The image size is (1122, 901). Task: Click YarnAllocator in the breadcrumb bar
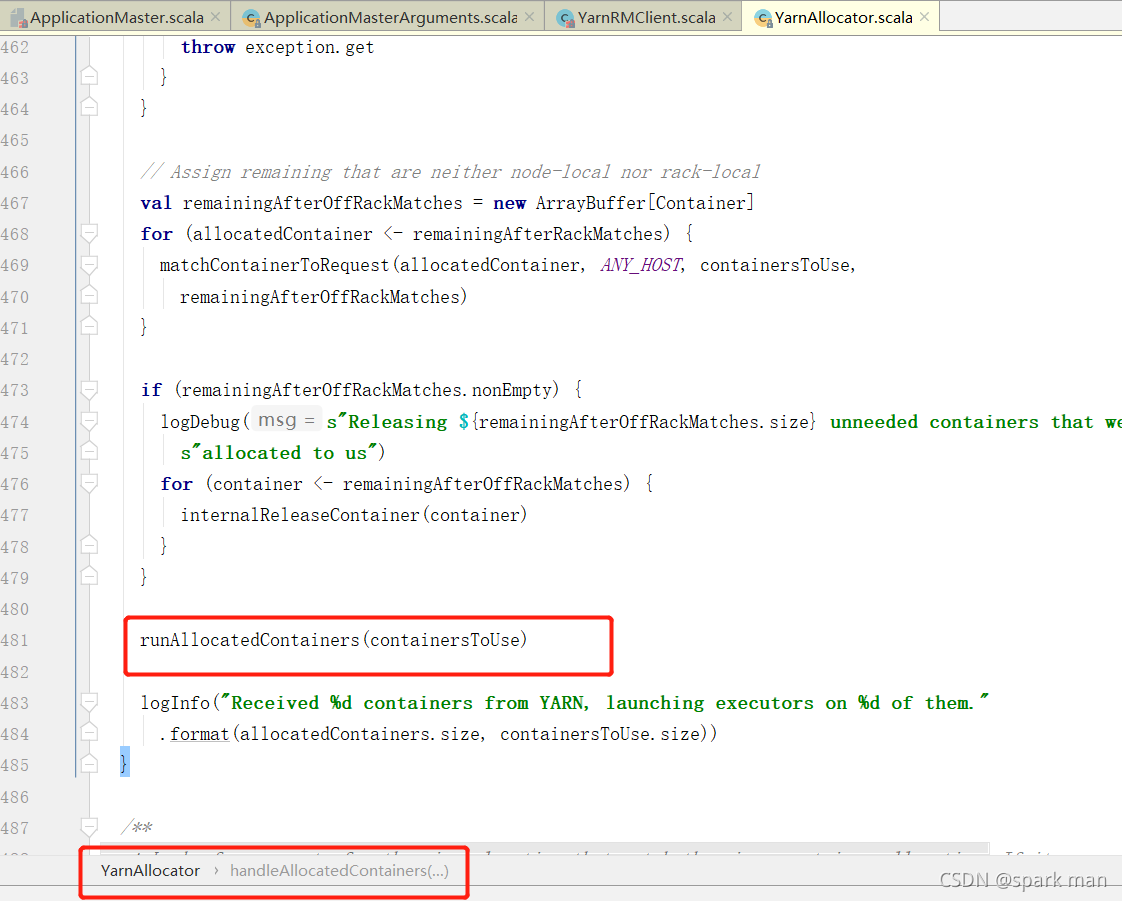coord(150,870)
